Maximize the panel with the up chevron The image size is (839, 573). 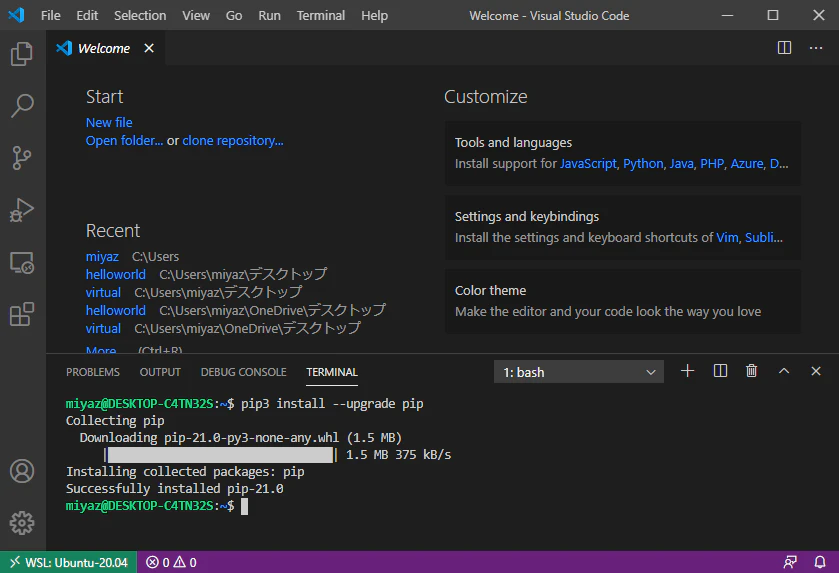[x=783, y=371]
